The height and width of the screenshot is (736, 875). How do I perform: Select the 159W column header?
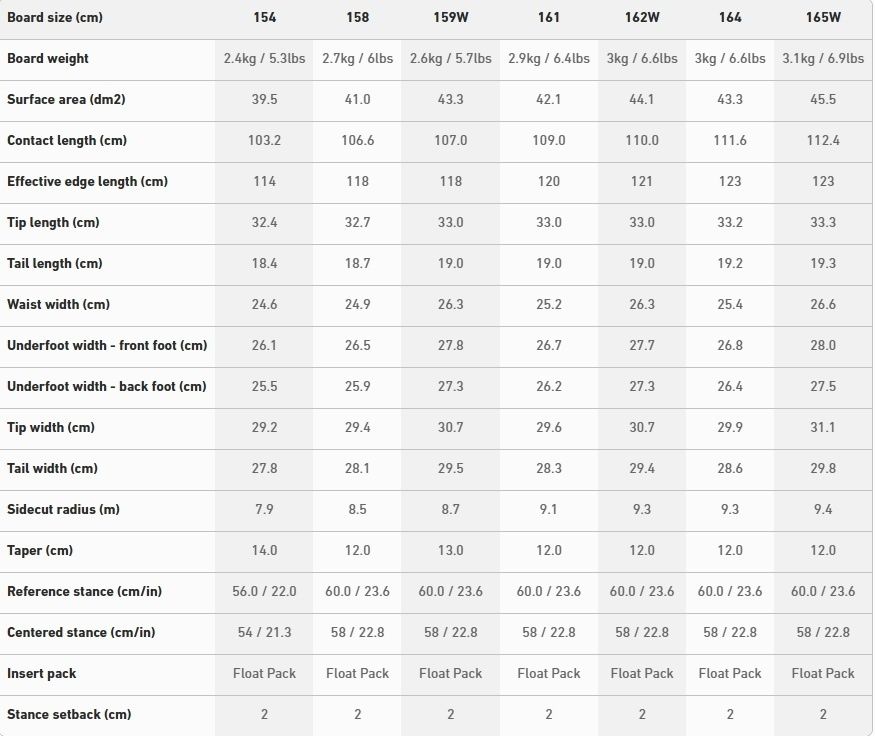450,18
